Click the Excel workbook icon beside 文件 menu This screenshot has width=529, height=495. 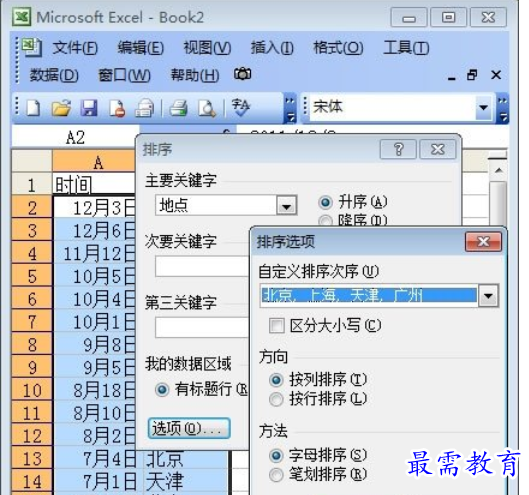[x=32, y=47]
